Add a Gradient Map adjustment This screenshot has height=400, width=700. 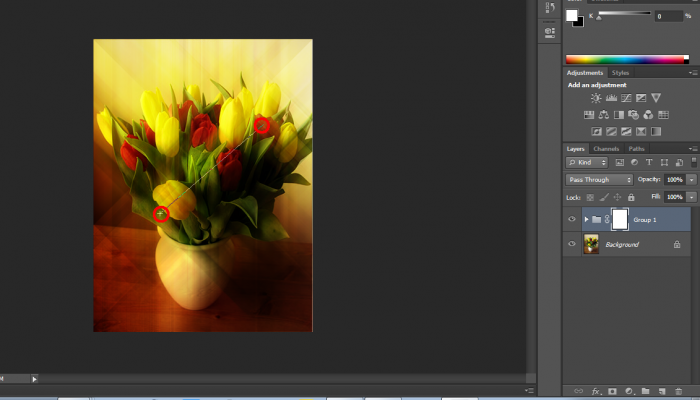(x=656, y=131)
